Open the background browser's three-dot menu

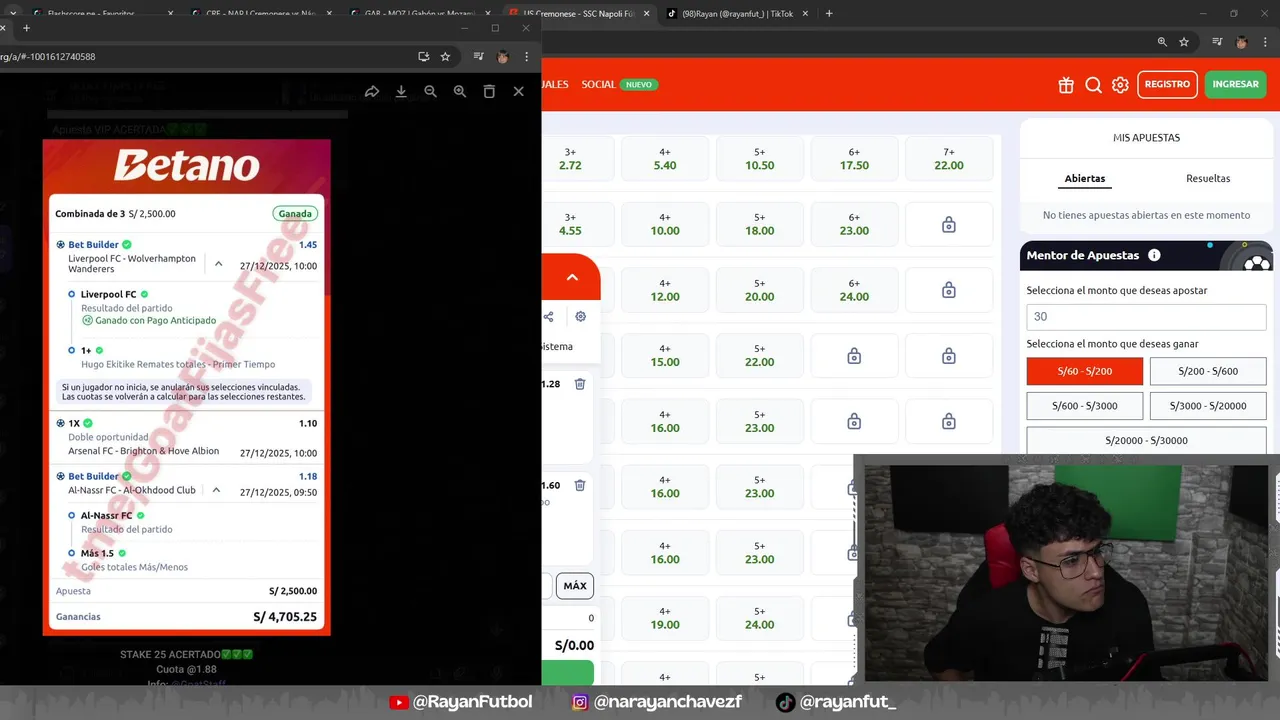pos(1265,42)
